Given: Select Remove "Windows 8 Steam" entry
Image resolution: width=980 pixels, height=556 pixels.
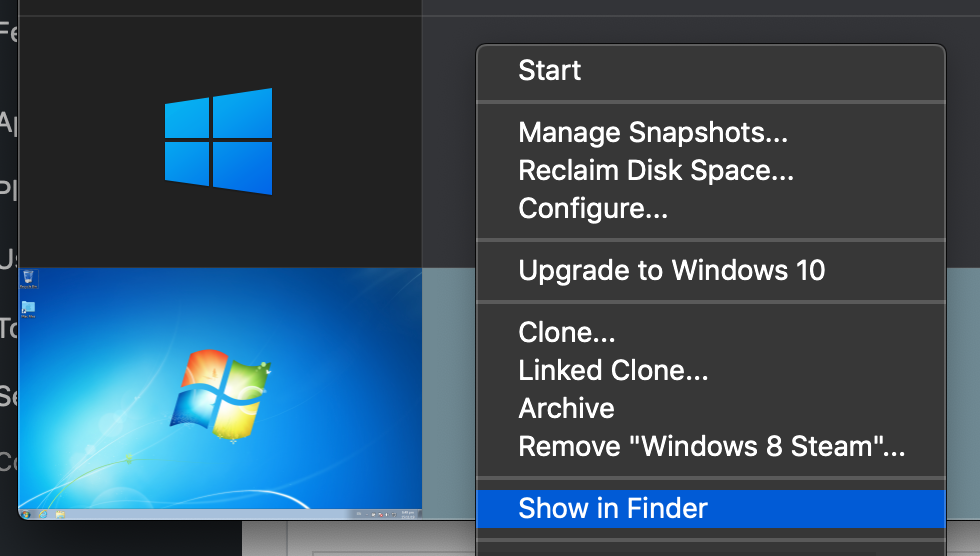Looking at the screenshot, I should pos(711,446).
